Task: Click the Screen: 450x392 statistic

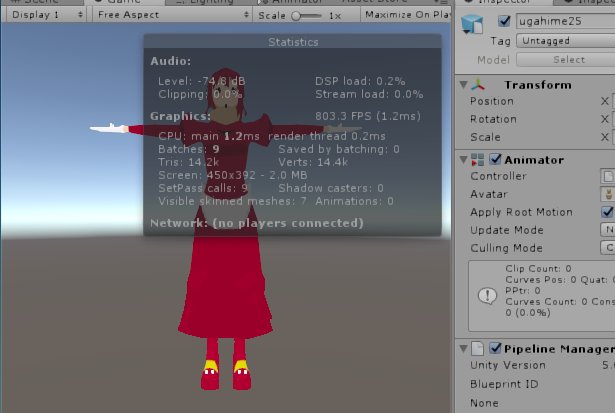Action: [x=233, y=175]
